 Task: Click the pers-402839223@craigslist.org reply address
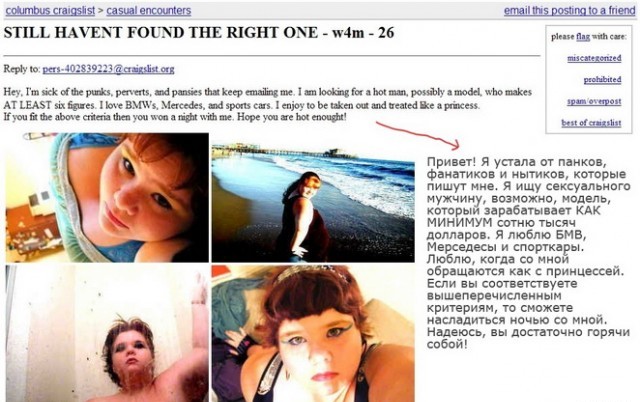coord(109,69)
